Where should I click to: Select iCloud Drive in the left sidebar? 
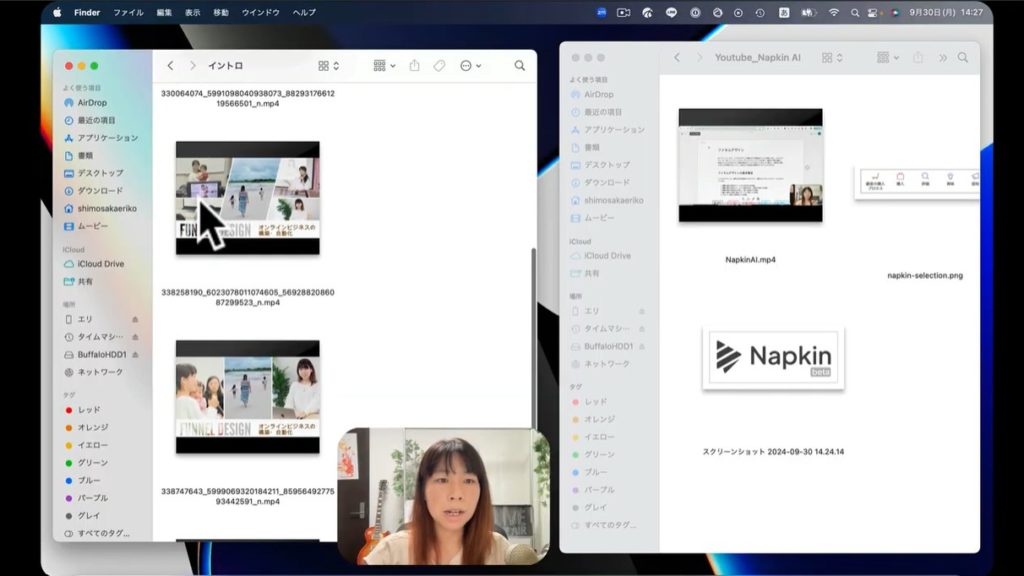click(100, 264)
